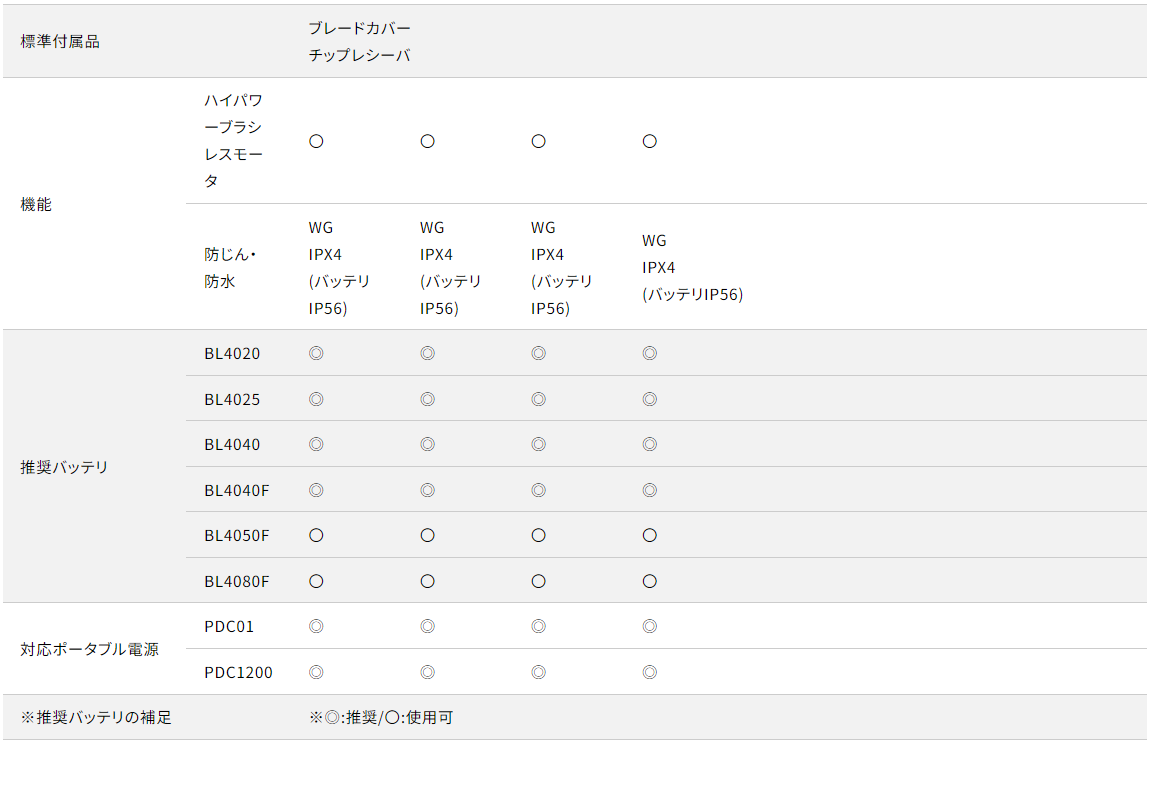Select the BL4040 battery row label

[232, 445]
